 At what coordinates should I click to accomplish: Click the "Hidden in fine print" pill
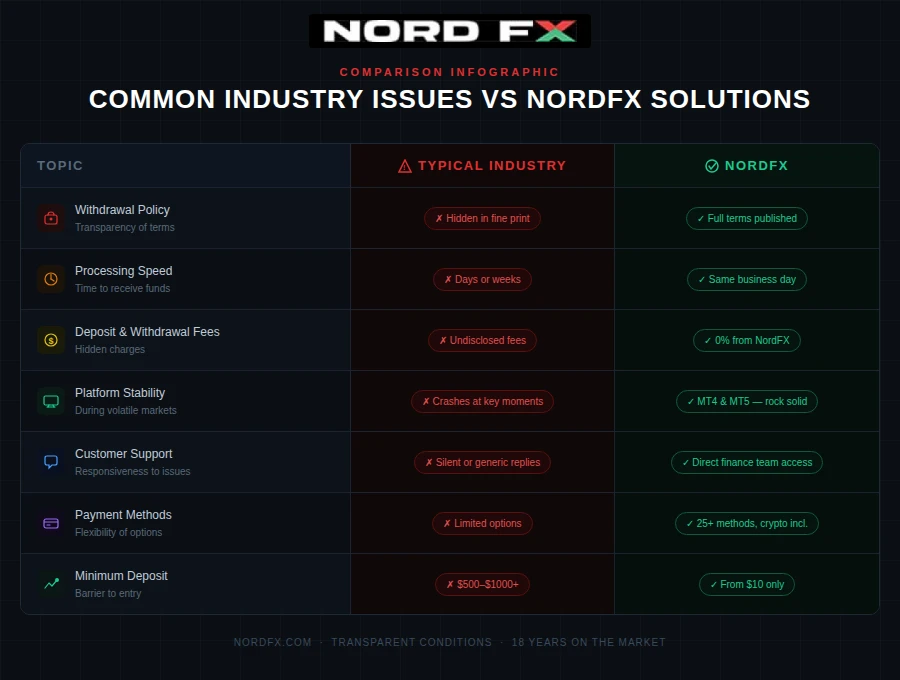pos(482,218)
